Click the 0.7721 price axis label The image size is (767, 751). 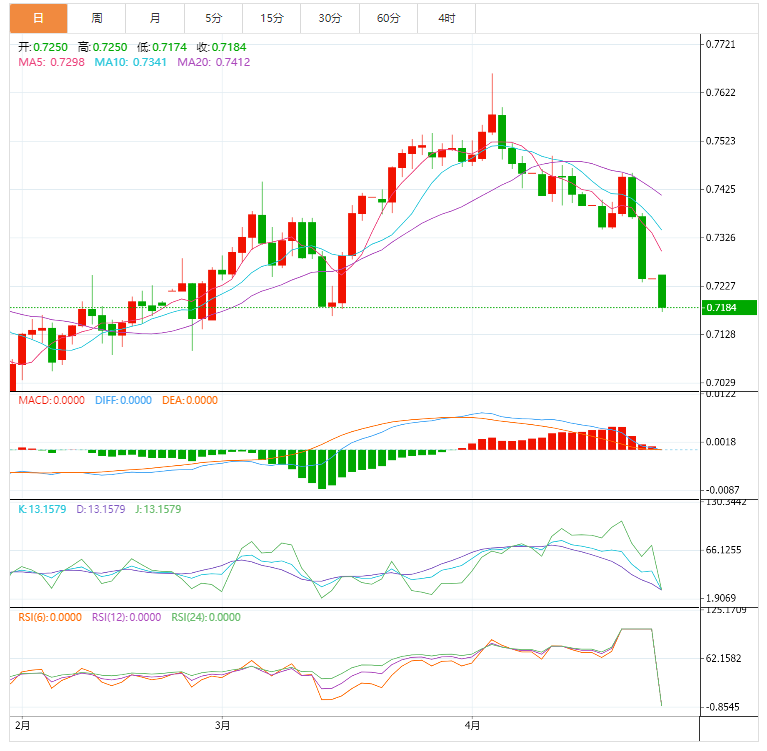pos(721,45)
